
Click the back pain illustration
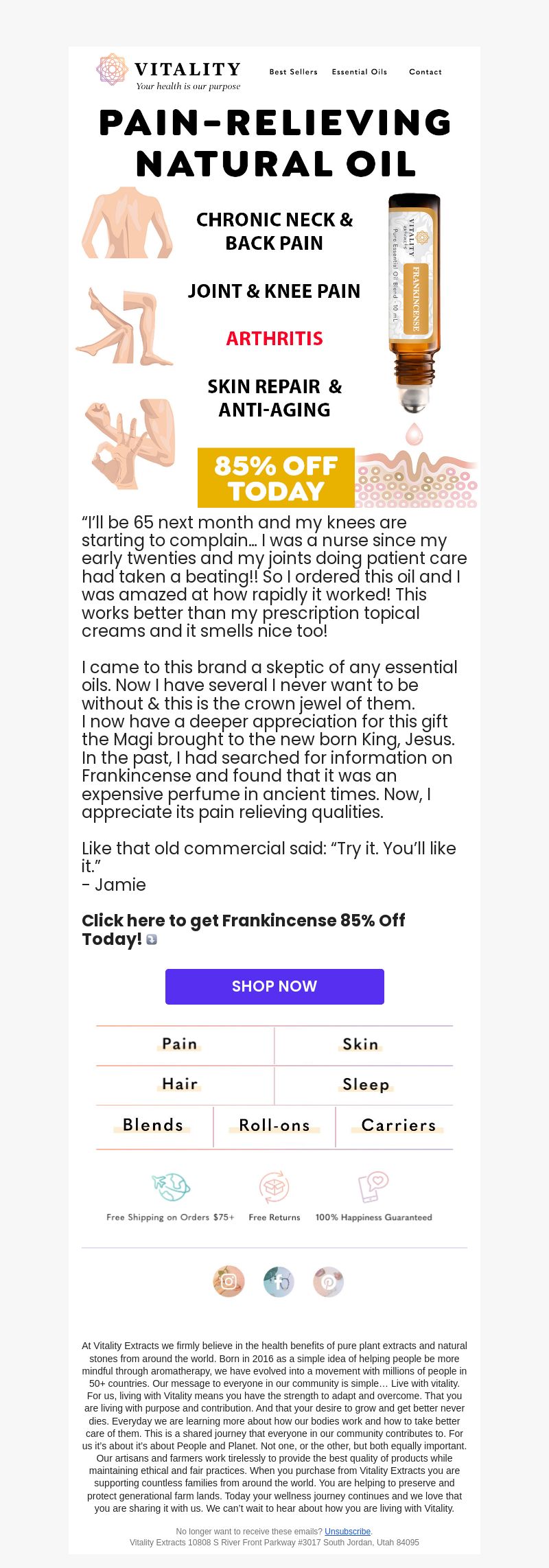point(127,222)
